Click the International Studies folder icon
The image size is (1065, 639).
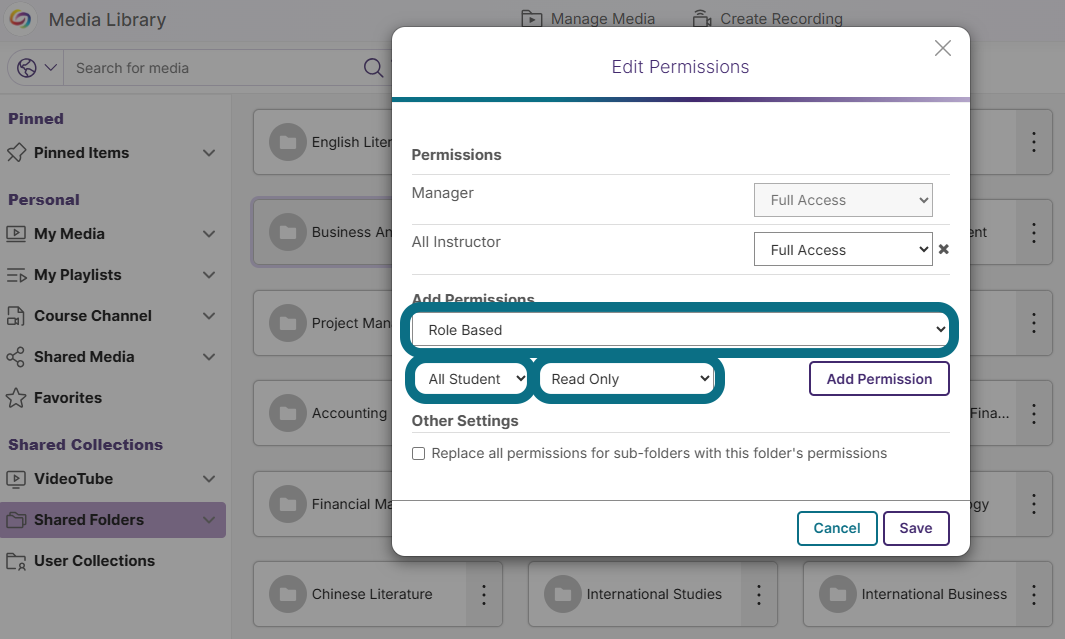point(562,594)
